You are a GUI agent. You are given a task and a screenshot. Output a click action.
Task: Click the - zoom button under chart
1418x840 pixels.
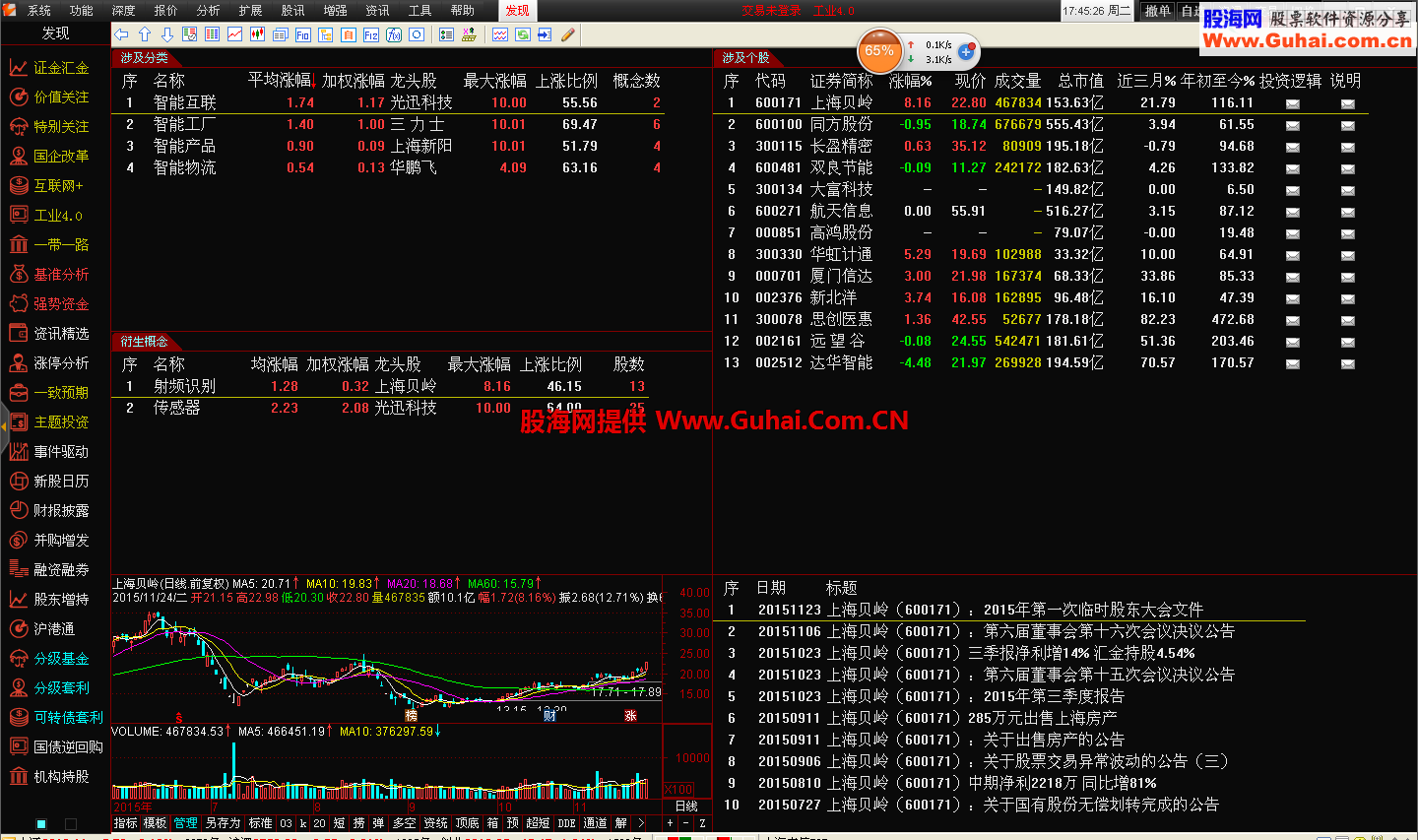(x=686, y=823)
